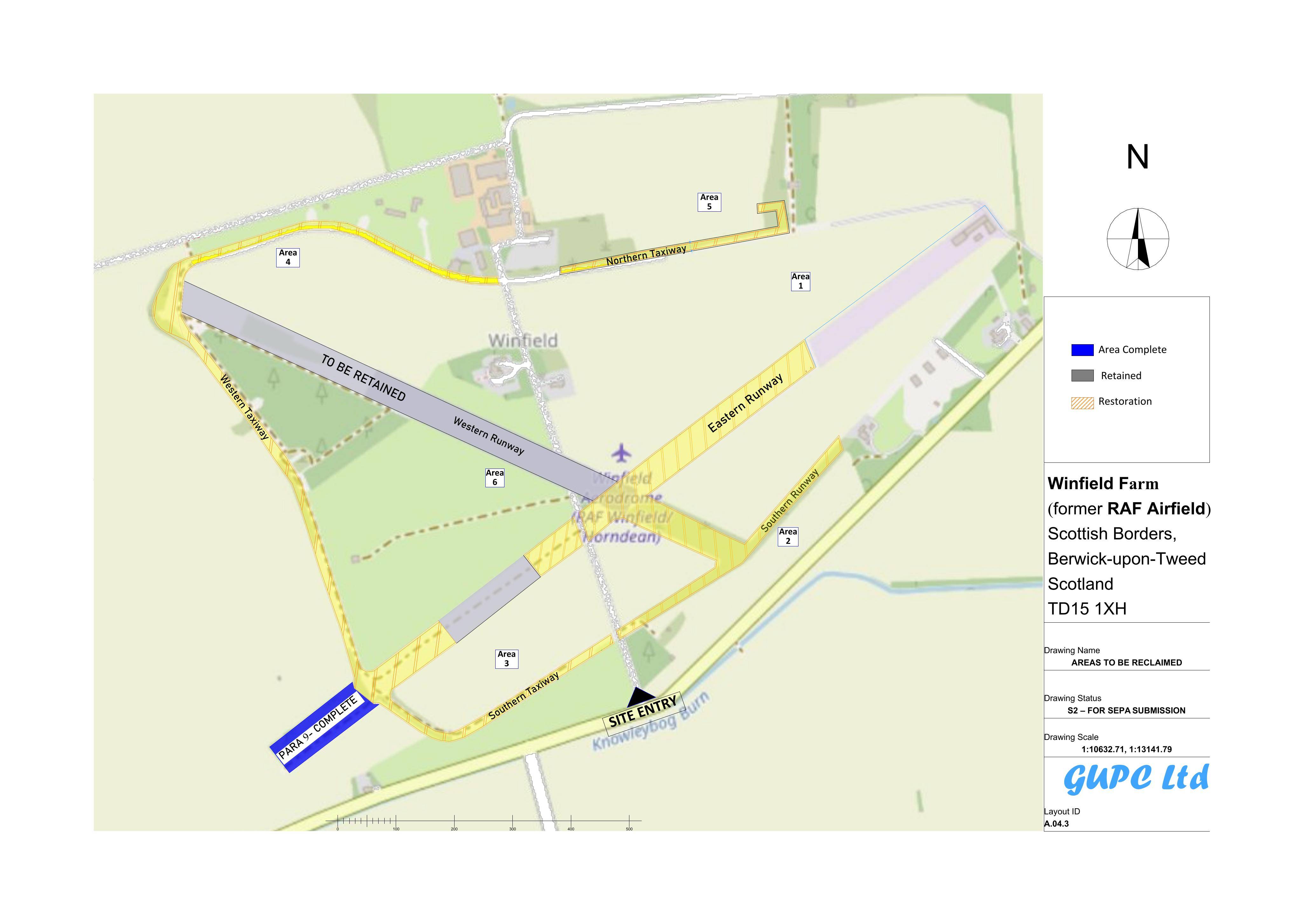Screen dimensions: 1302x924
Task: Click the blue Area Complete legend swatch
Action: pos(1082,350)
